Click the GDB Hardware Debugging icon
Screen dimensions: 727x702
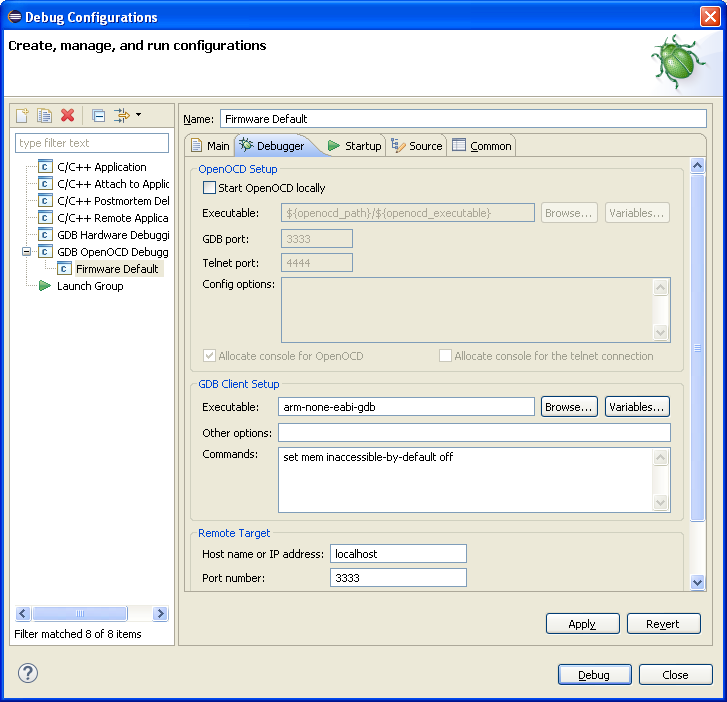pyautogui.click(x=45, y=235)
